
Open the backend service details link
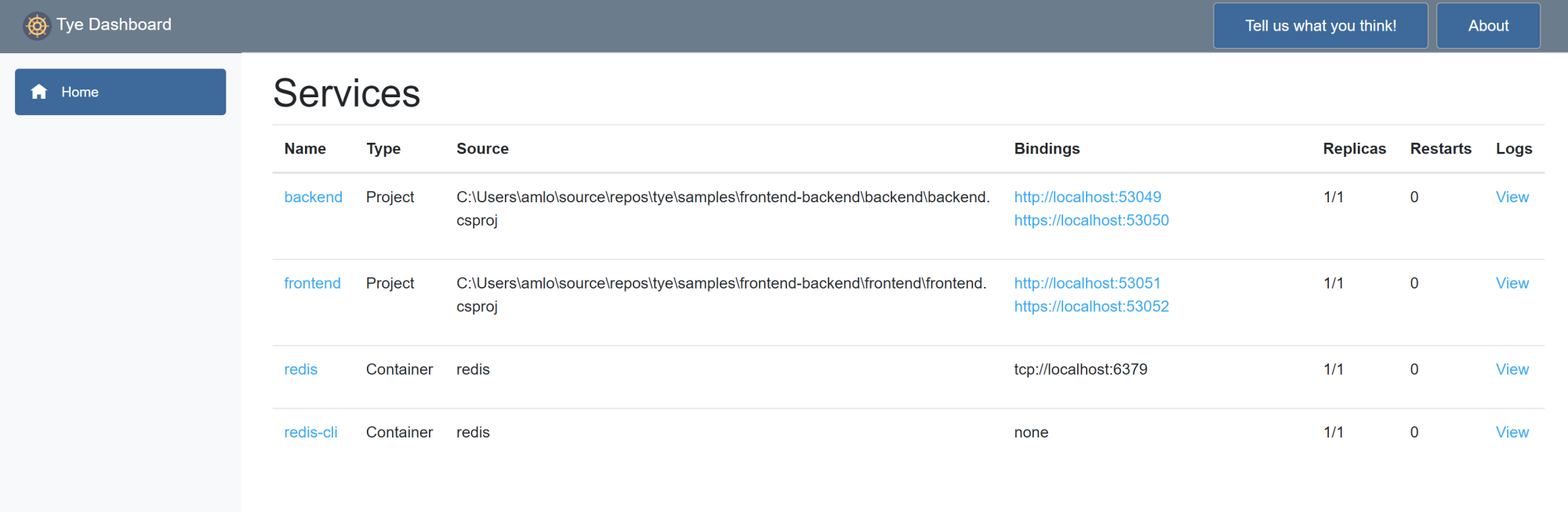[x=313, y=197]
